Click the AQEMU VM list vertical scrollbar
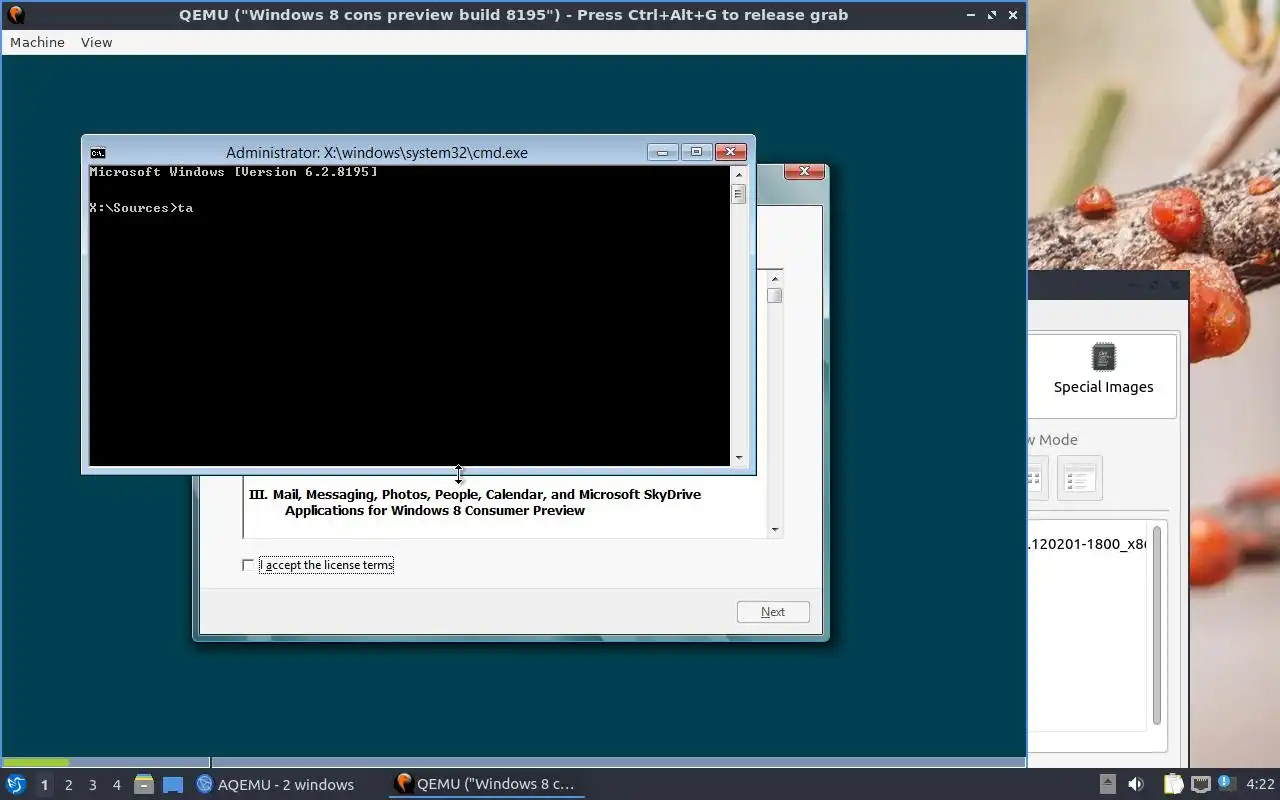This screenshot has width=1280, height=800. click(1157, 625)
